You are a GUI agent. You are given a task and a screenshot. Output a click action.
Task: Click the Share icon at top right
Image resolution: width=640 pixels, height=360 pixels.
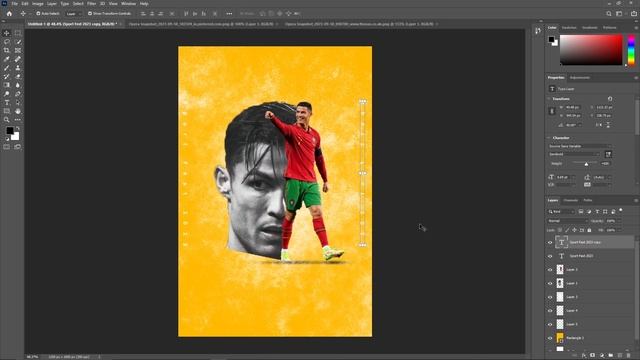633,13
